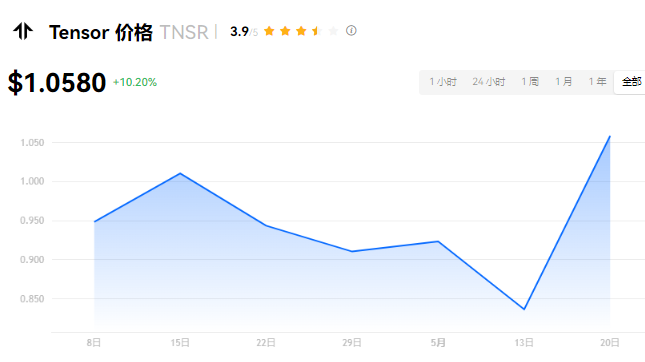Click the +10.20% price change
The image size is (645, 362).
pyautogui.click(x=135, y=82)
